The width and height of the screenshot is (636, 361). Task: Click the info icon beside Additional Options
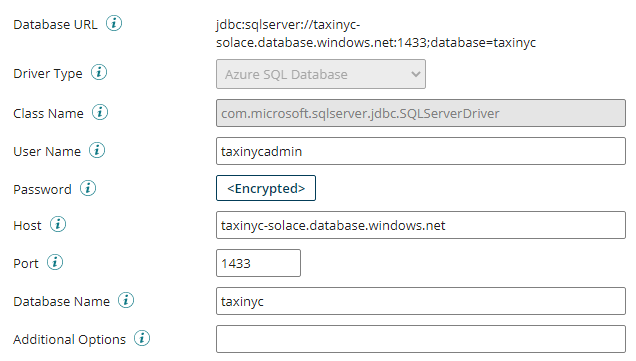point(142,338)
